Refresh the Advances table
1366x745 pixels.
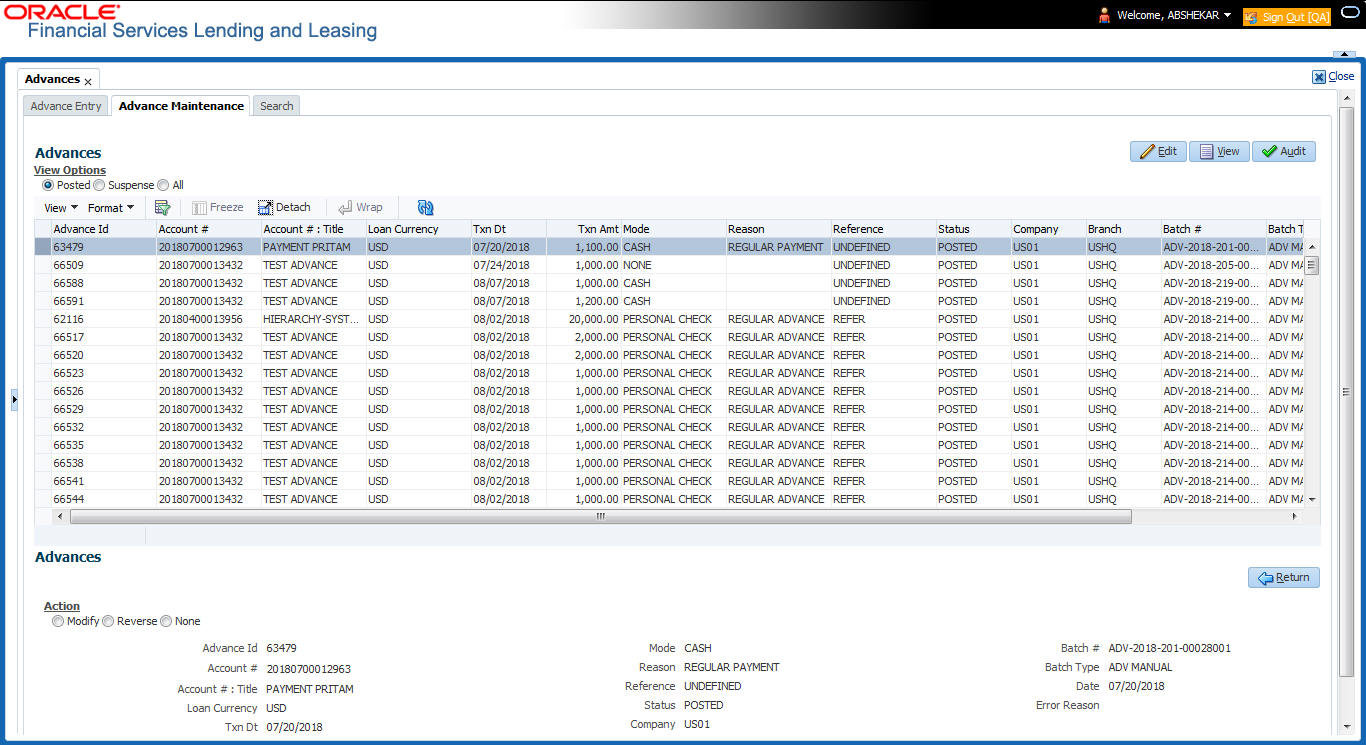click(425, 208)
